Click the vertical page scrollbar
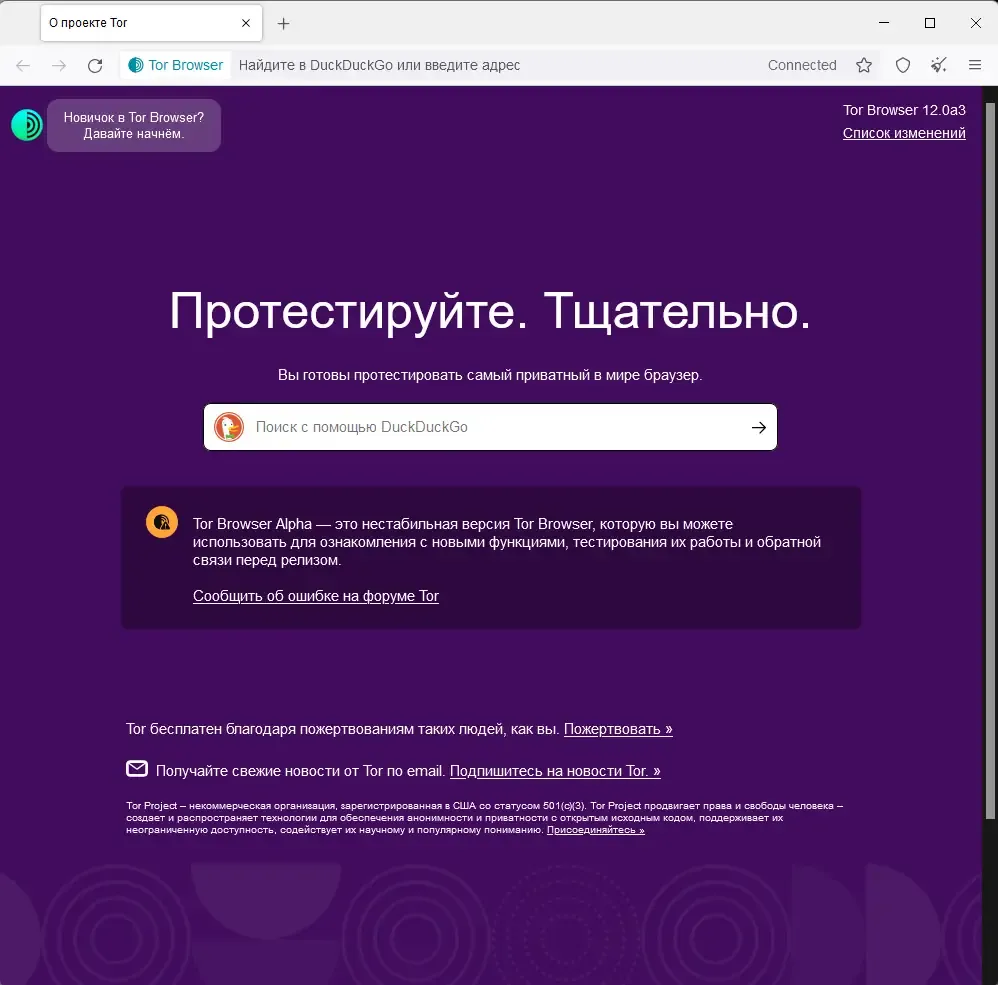The image size is (998, 985). pos(990,461)
